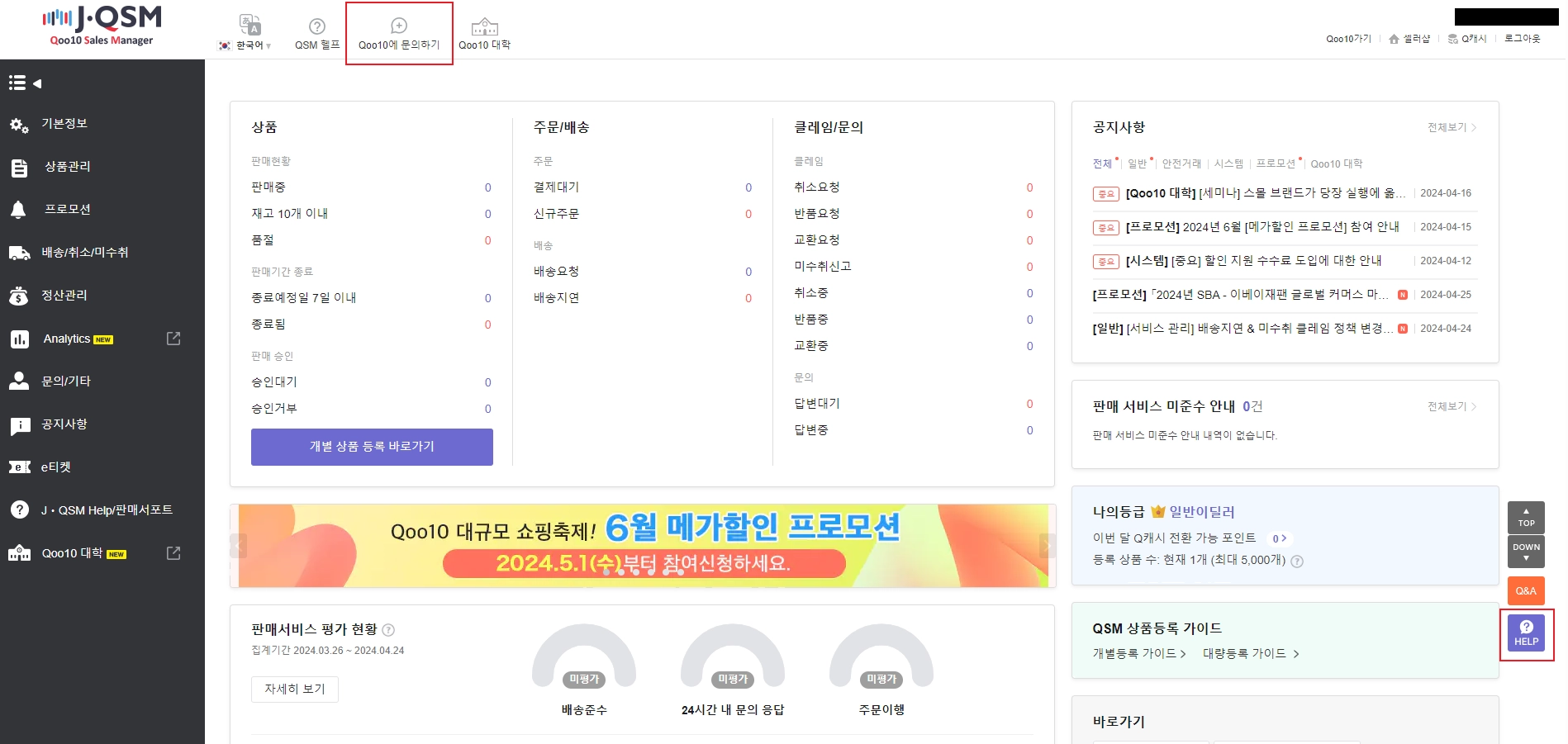
Task: Click the 판매중 count
Action: 487,187
